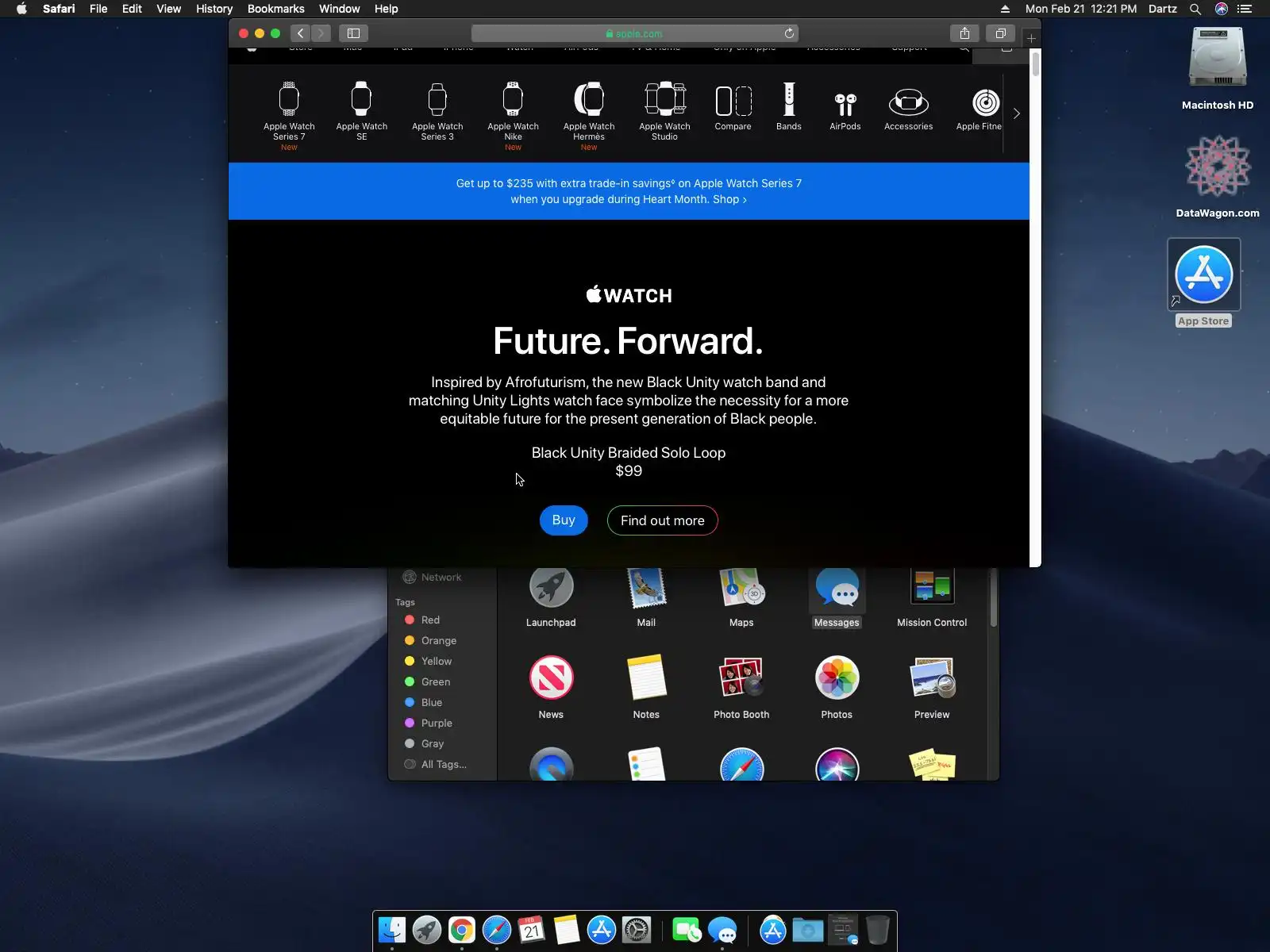Open the Window menu
This screenshot has height=952, width=1270.
340,9
